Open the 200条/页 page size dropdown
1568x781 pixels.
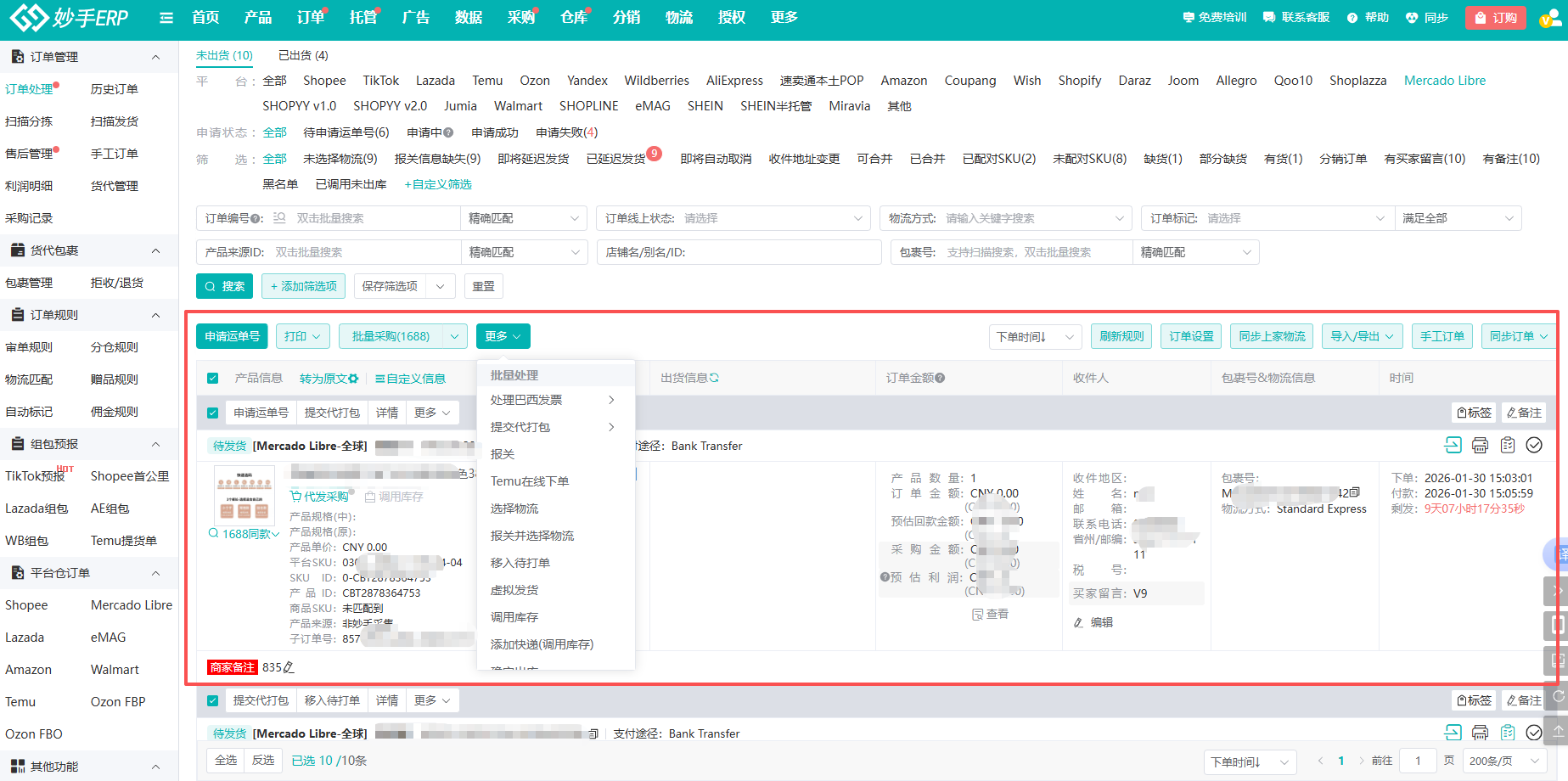click(x=1503, y=761)
